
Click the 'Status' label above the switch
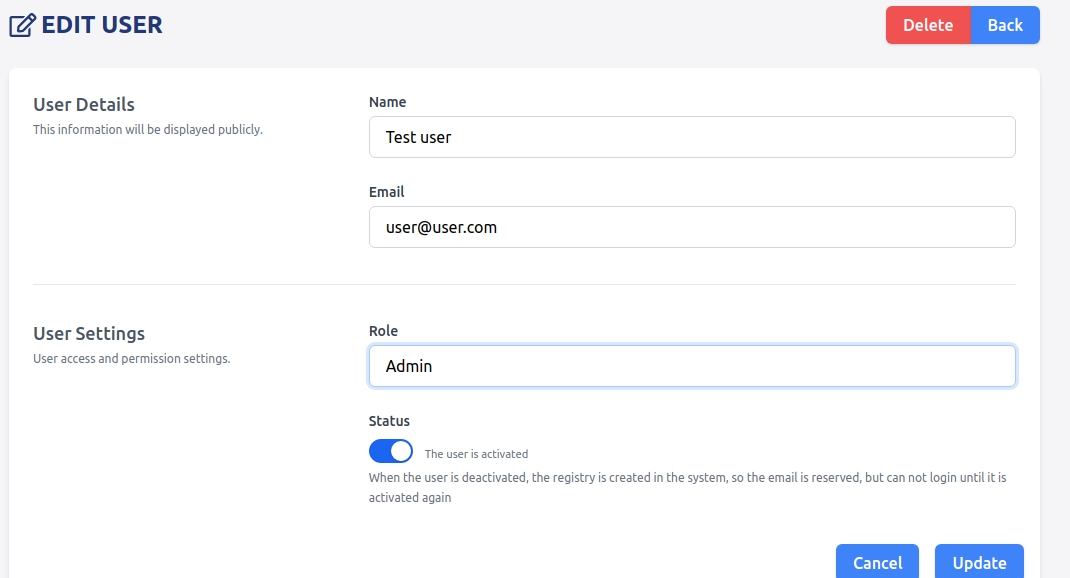click(x=389, y=421)
